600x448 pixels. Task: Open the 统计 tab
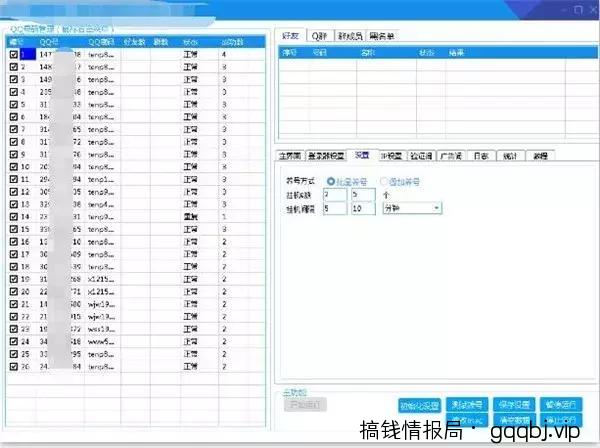coord(510,156)
